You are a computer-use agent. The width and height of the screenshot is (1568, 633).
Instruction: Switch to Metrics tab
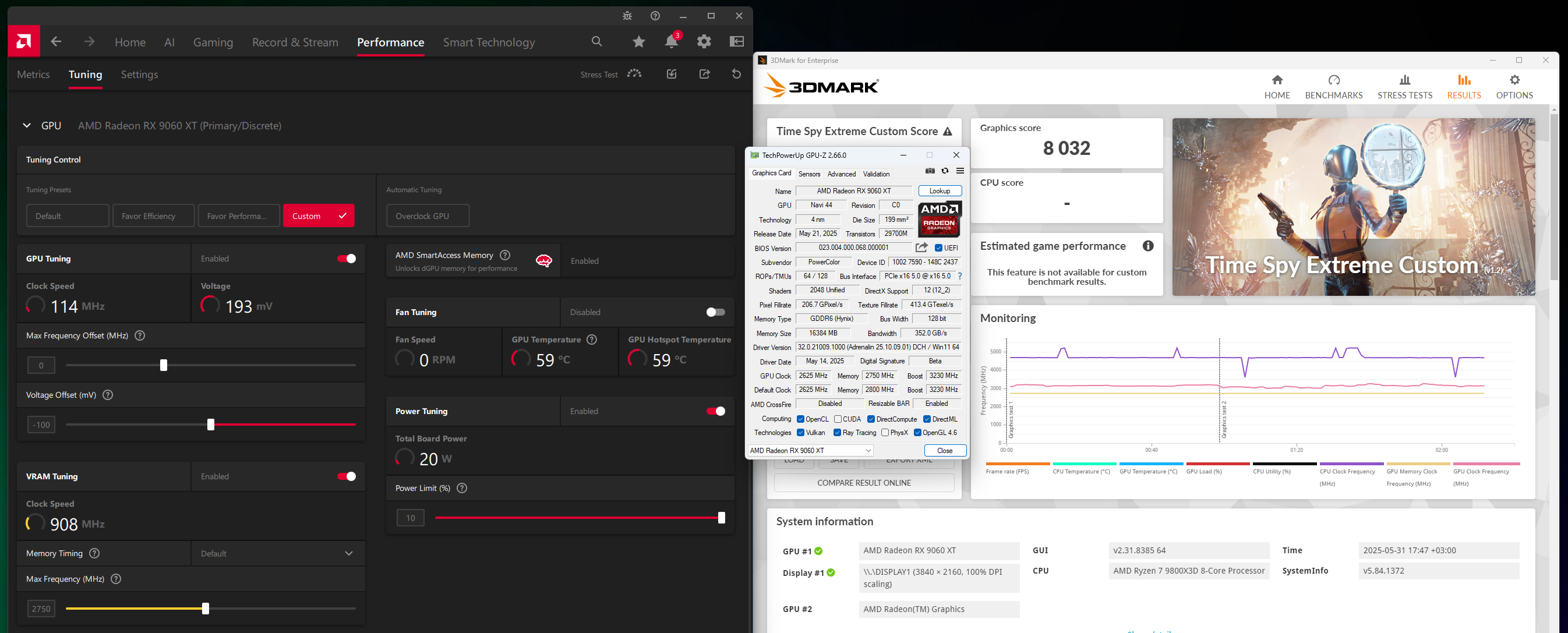[33, 75]
